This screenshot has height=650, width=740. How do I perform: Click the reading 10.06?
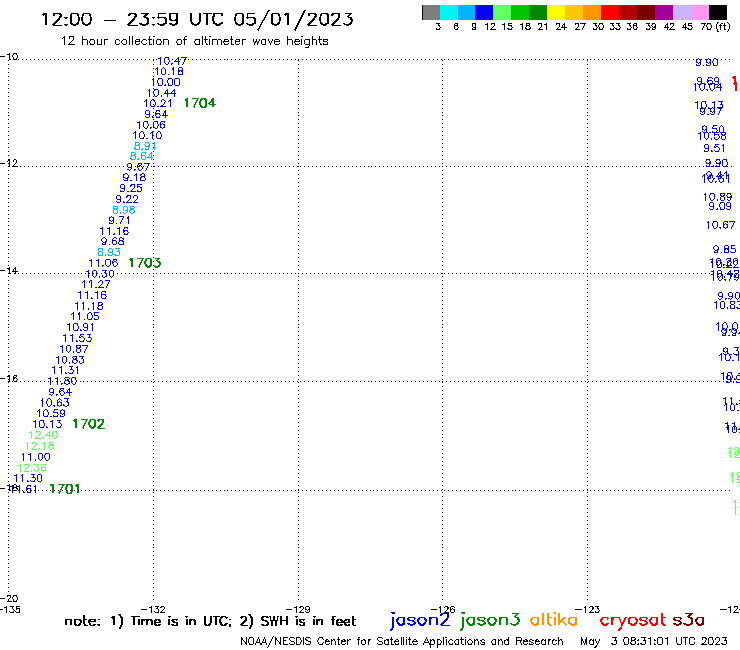click(151, 125)
